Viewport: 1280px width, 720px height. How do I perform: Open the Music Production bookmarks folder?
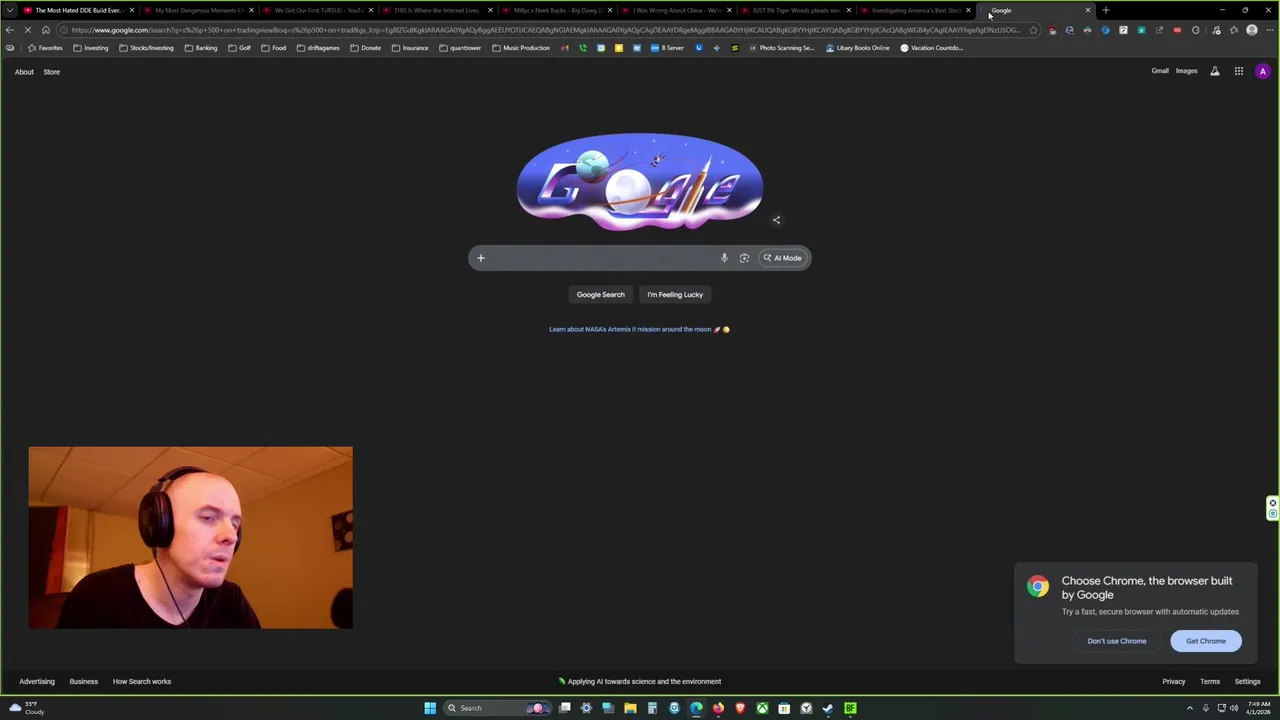(x=520, y=48)
